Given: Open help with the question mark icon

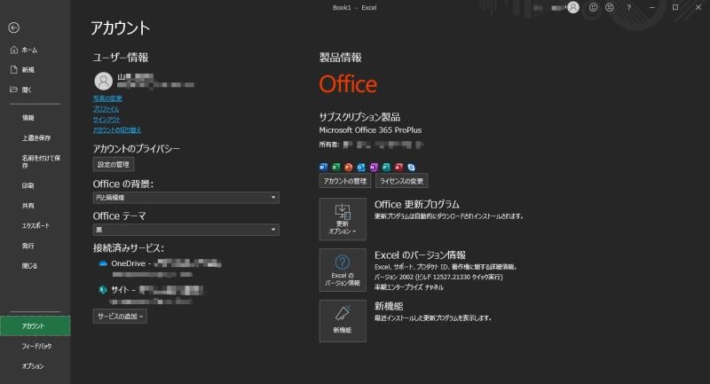Looking at the screenshot, I should tap(629, 7).
